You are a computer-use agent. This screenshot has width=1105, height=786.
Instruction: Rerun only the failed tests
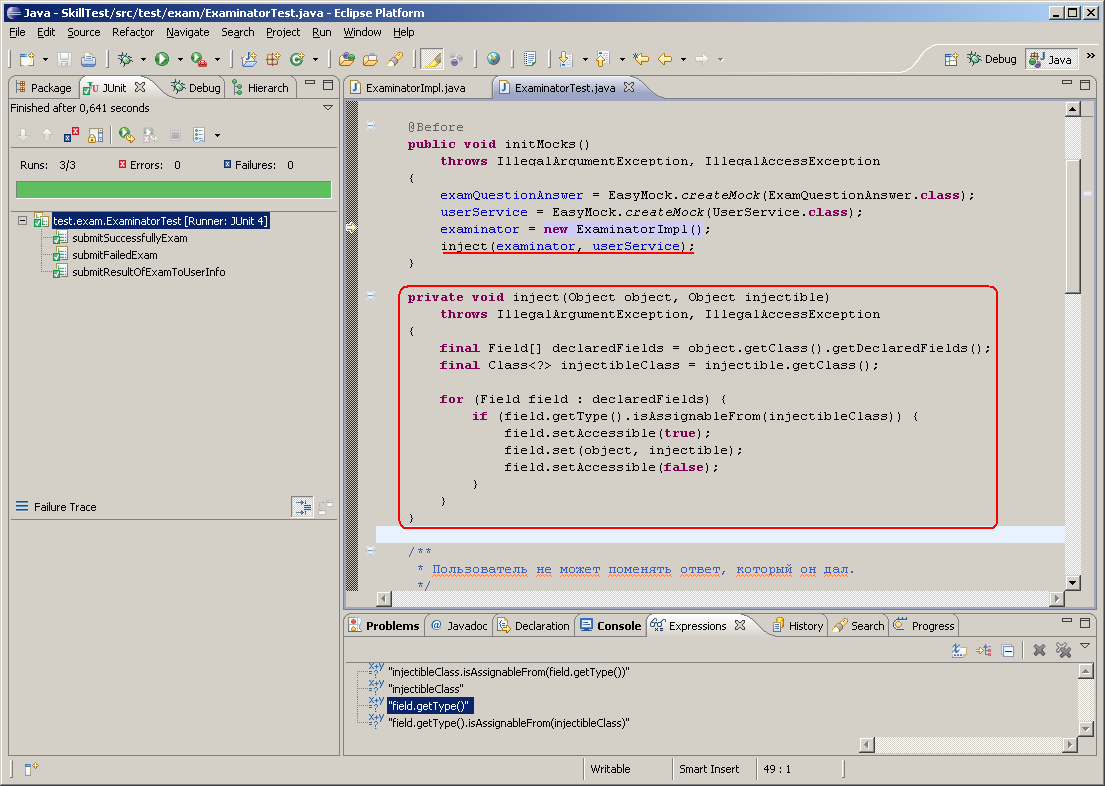point(149,135)
